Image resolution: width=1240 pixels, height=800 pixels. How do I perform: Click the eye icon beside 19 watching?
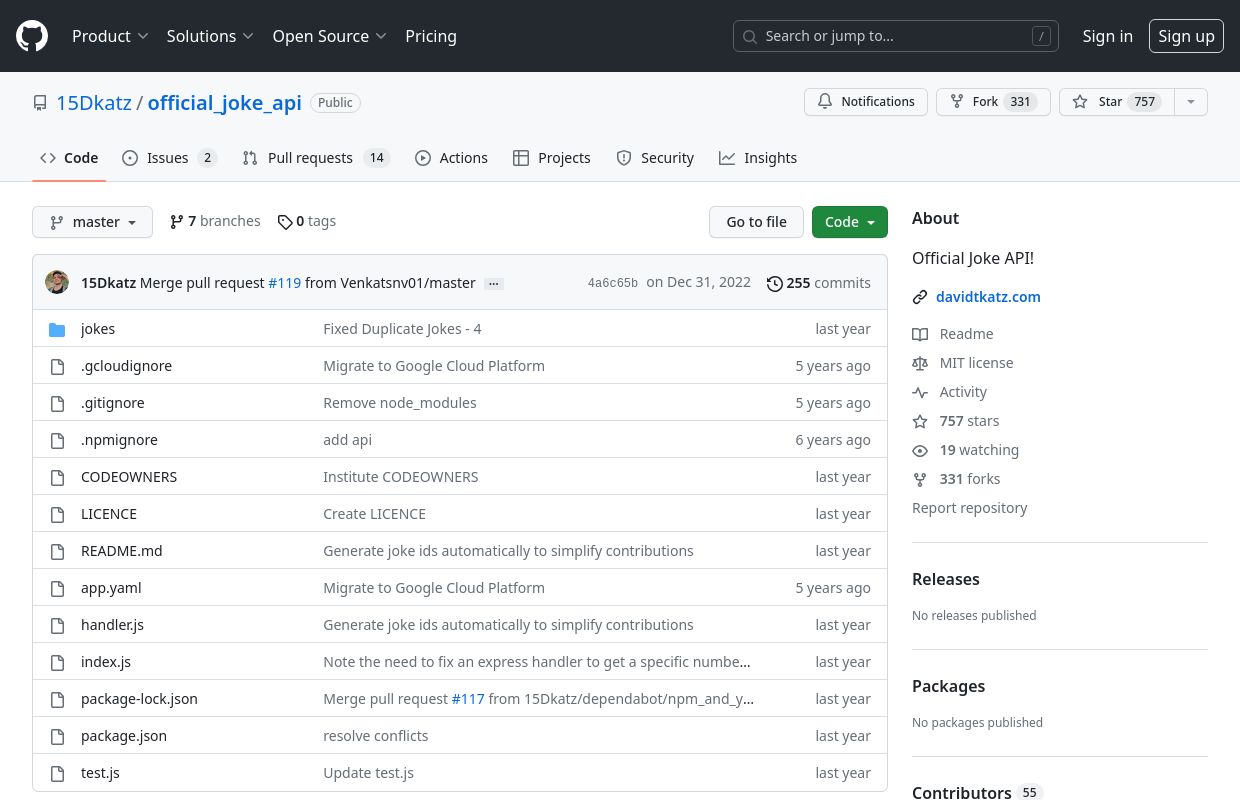tap(920, 450)
